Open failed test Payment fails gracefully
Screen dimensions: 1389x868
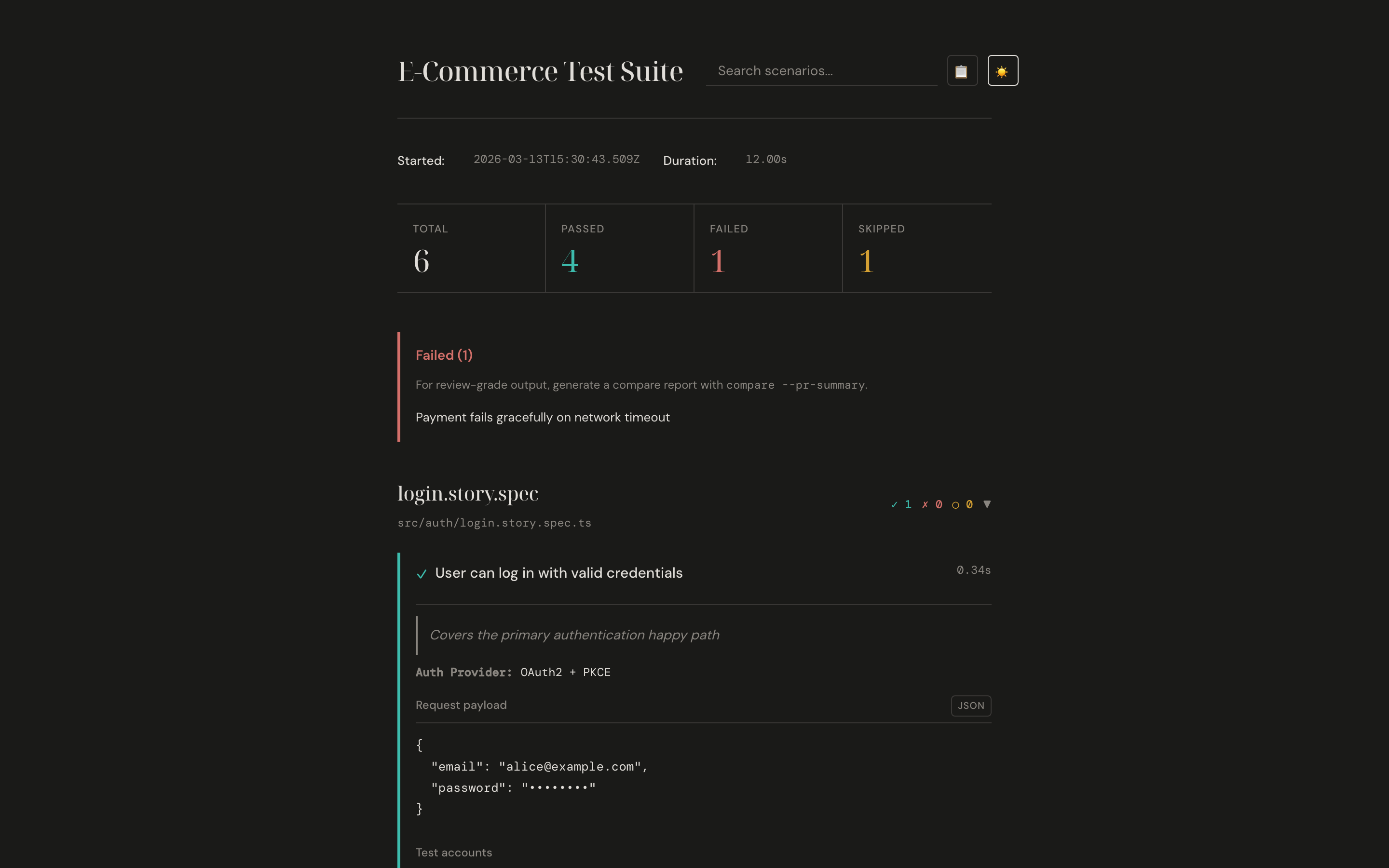point(543,417)
